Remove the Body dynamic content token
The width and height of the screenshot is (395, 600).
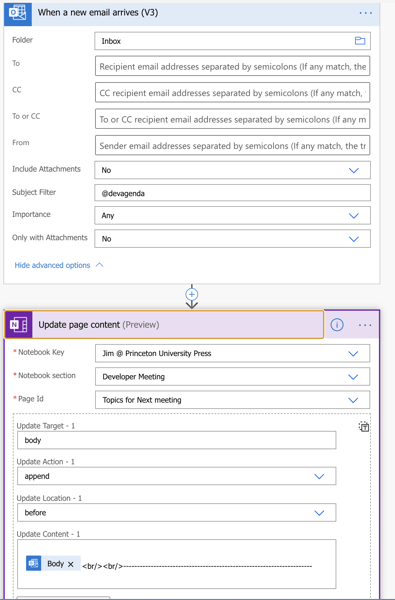70,564
